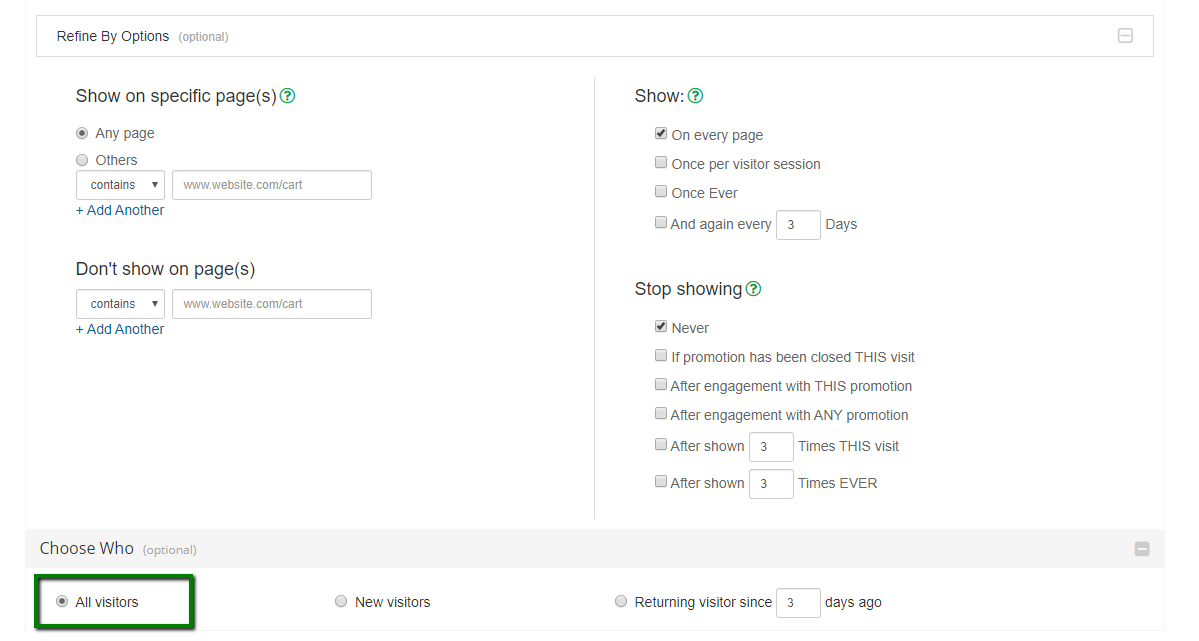Click Add Another under Show on specific pages
The width and height of the screenshot is (1199, 641).
(x=120, y=211)
